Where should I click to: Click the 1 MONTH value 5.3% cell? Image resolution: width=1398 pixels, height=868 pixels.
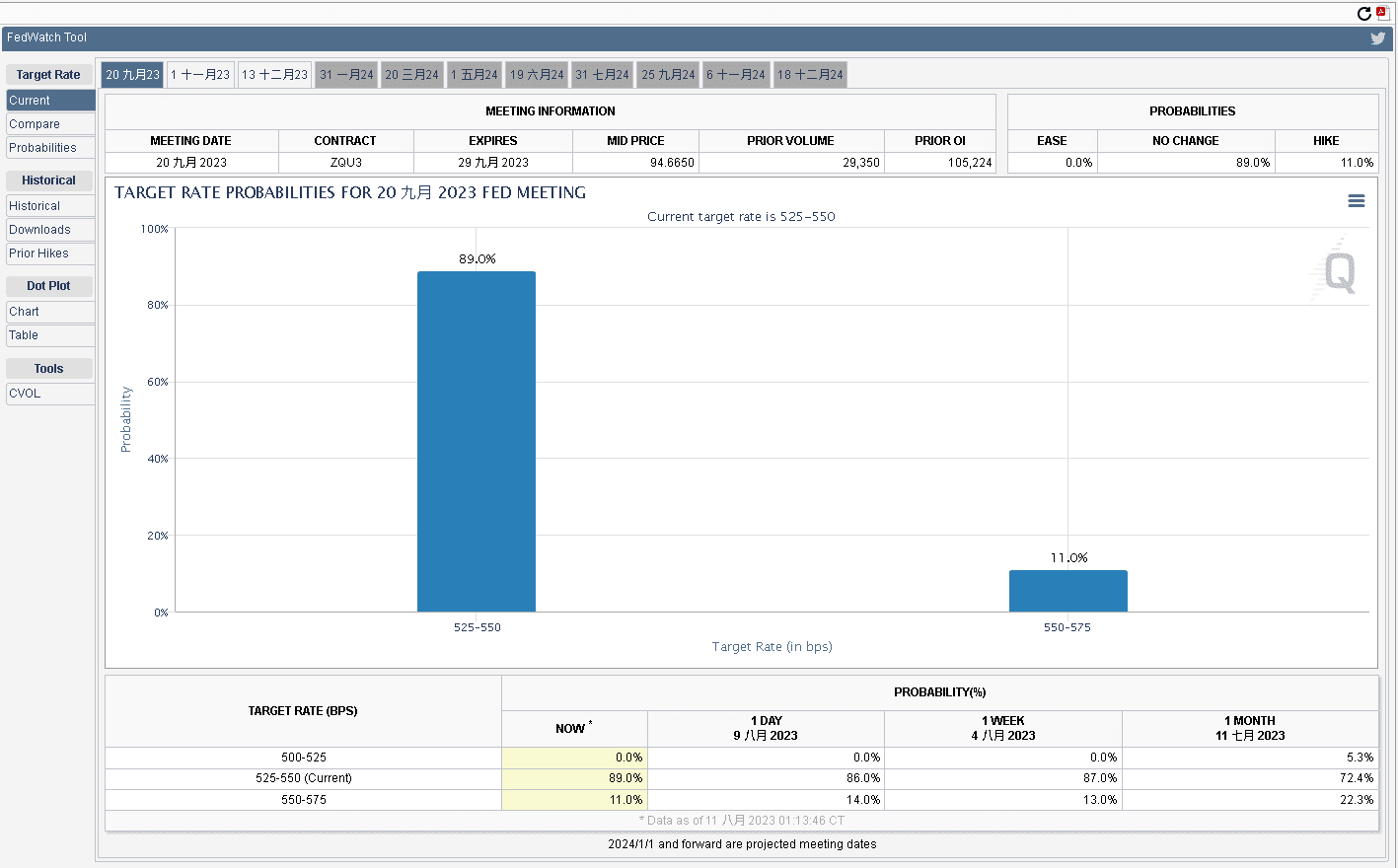click(x=1250, y=758)
